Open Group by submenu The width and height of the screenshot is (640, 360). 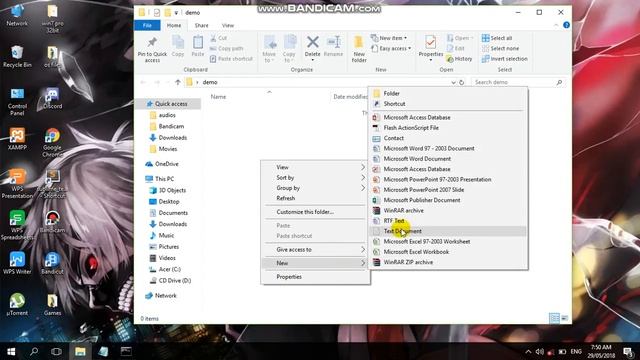315,188
